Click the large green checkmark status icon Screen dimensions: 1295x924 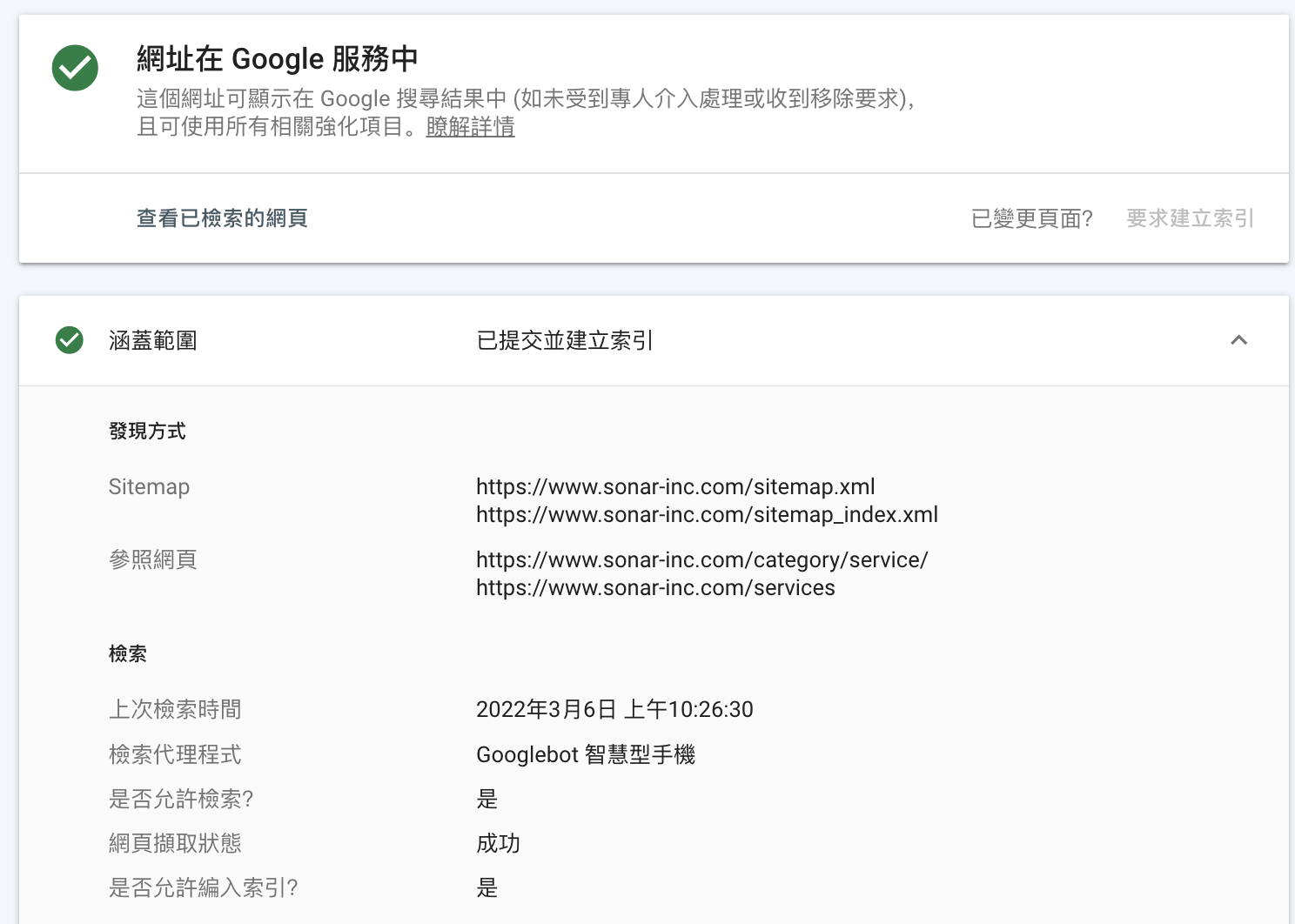pos(75,68)
